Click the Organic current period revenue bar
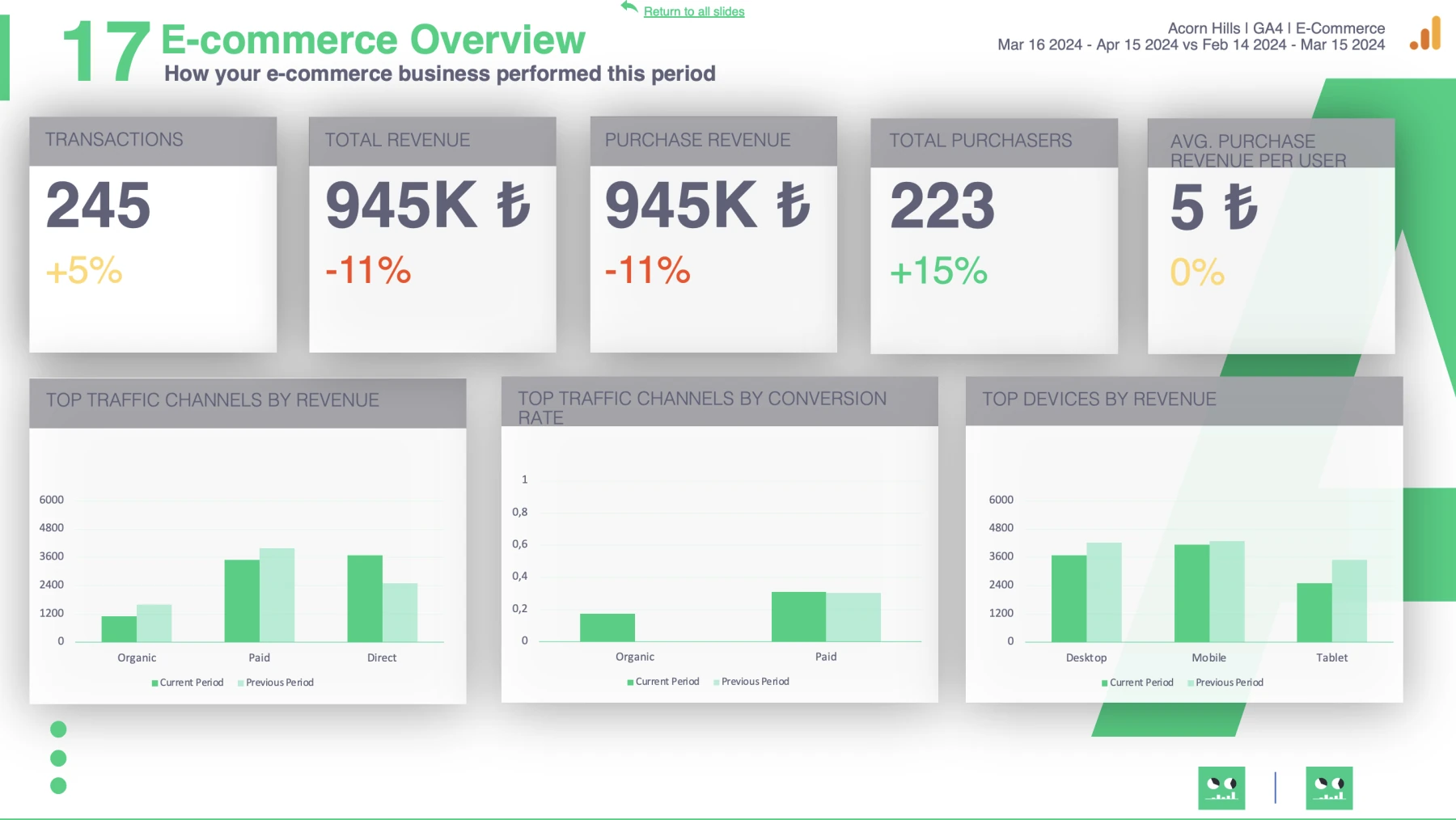The image size is (1456, 820). [119, 629]
